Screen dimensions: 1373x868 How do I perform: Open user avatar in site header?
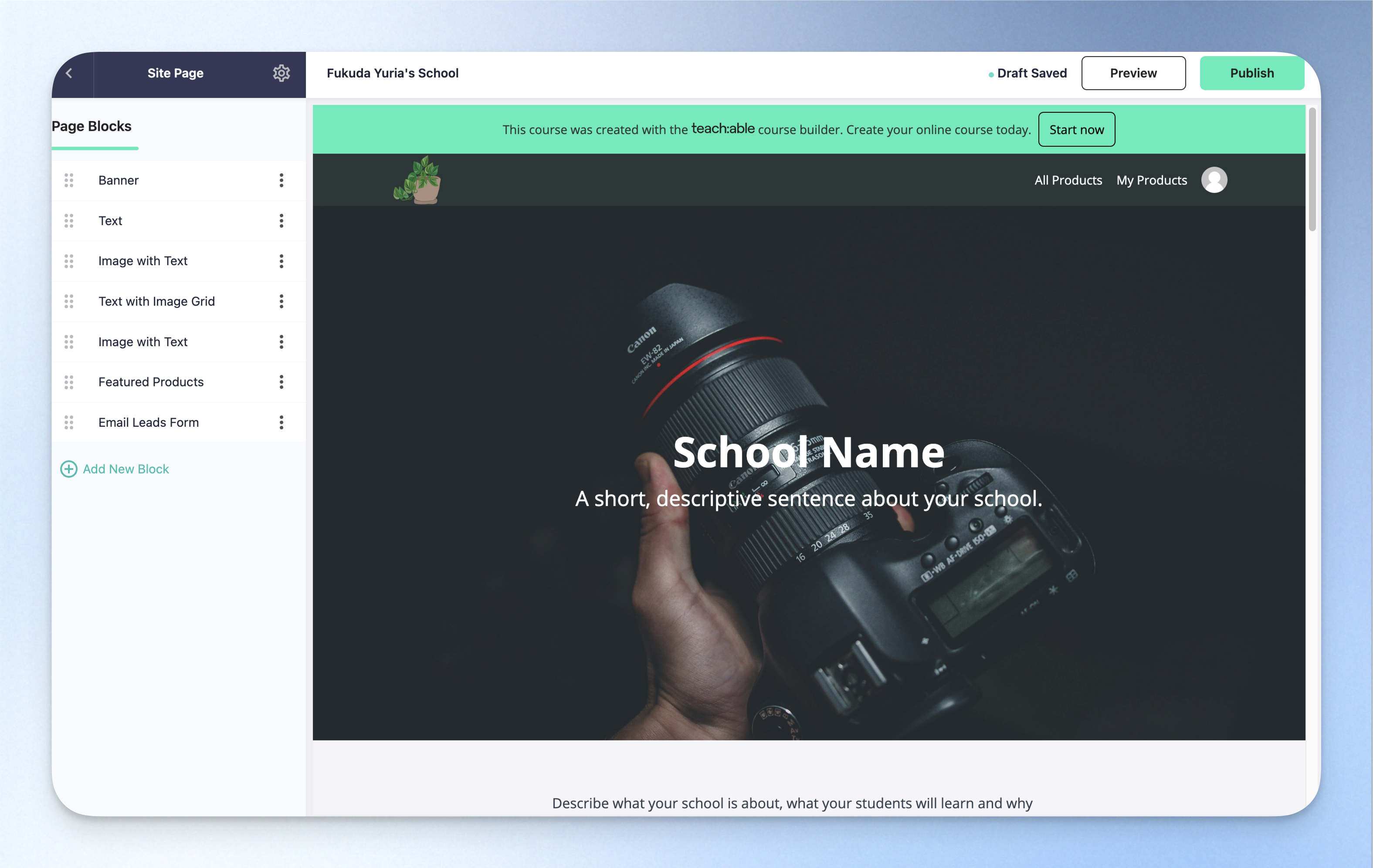pyautogui.click(x=1214, y=180)
